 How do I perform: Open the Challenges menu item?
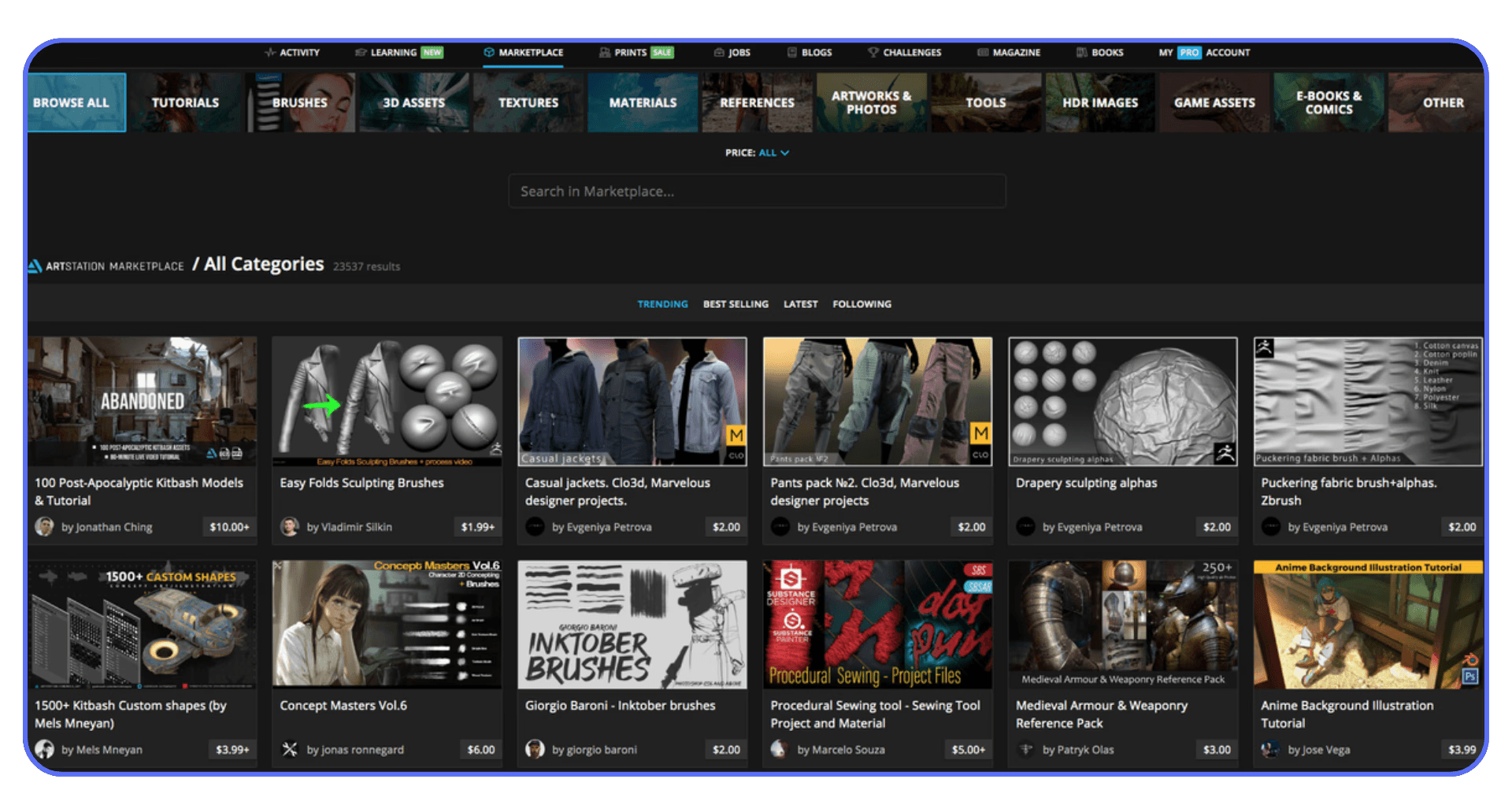[905, 53]
